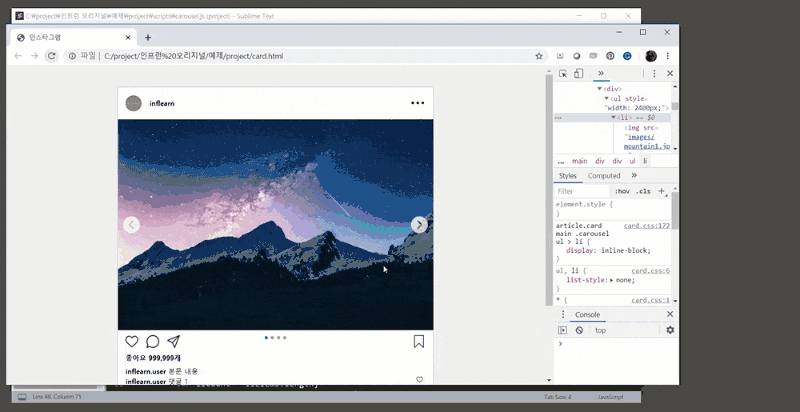
Task: Click JavaScript syntax in Sublime Text status bar
Action: click(610, 397)
